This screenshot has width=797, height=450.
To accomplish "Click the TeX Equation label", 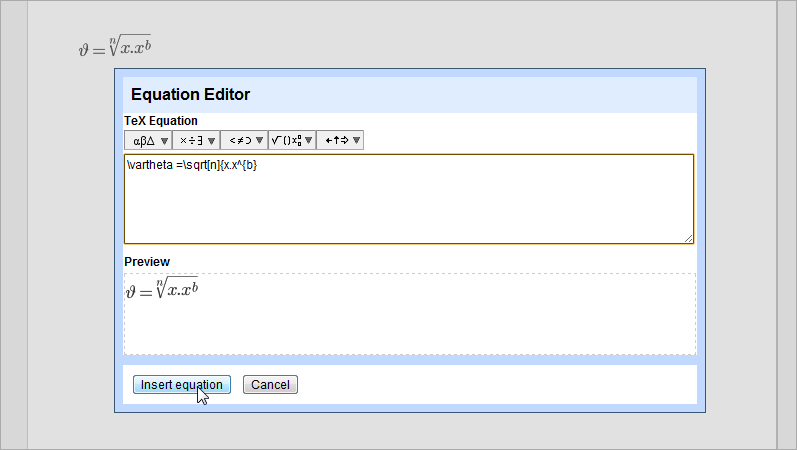I will [x=161, y=121].
